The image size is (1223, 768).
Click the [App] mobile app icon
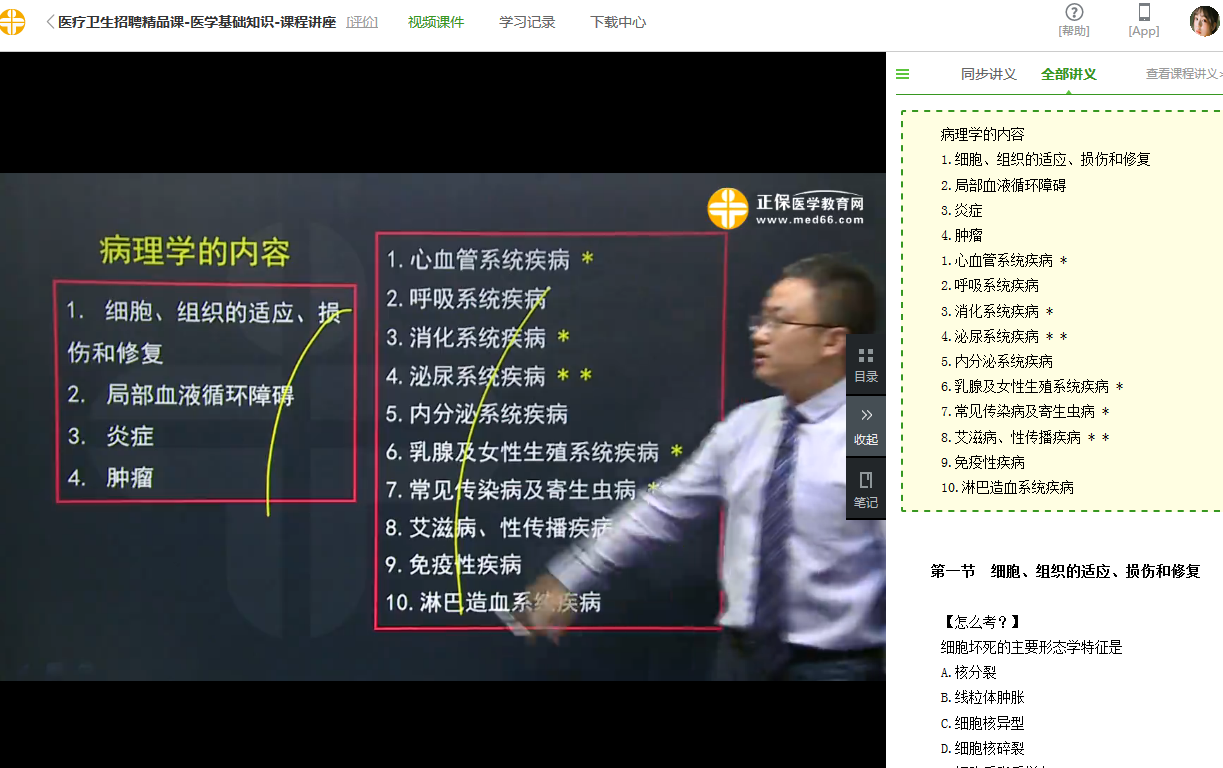pos(1143,22)
